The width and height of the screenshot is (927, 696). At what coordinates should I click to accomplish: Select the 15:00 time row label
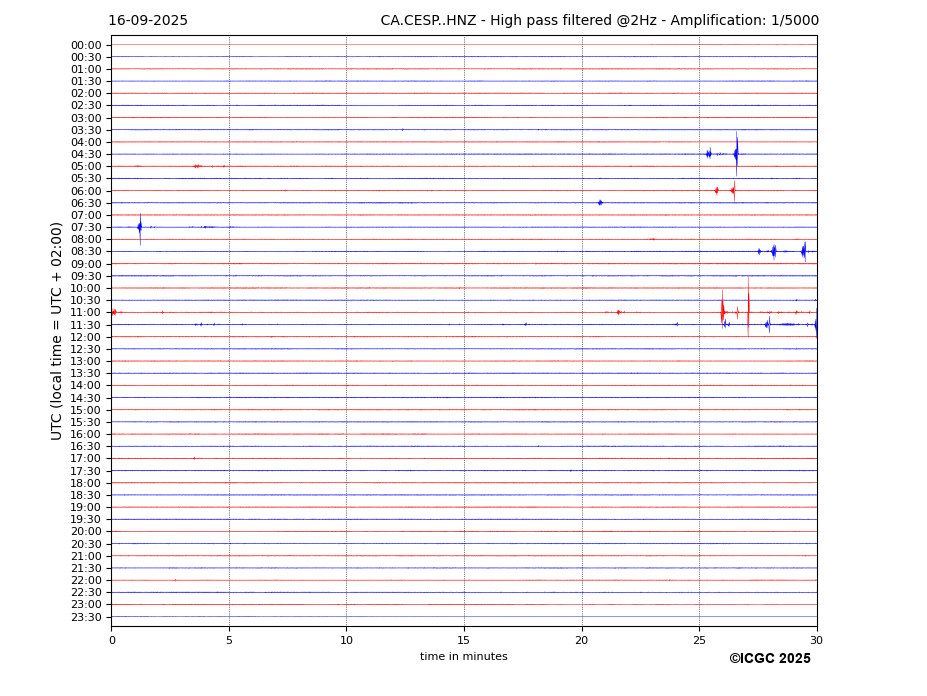pos(86,410)
